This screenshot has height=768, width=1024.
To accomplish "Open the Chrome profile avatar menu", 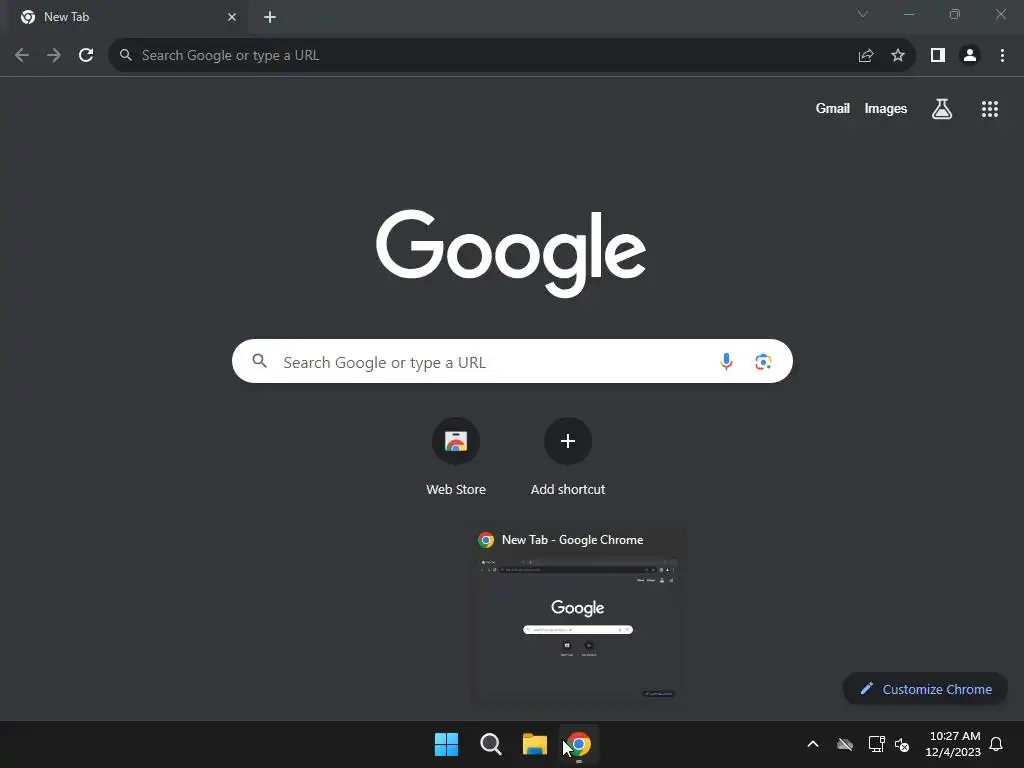I will coord(970,56).
